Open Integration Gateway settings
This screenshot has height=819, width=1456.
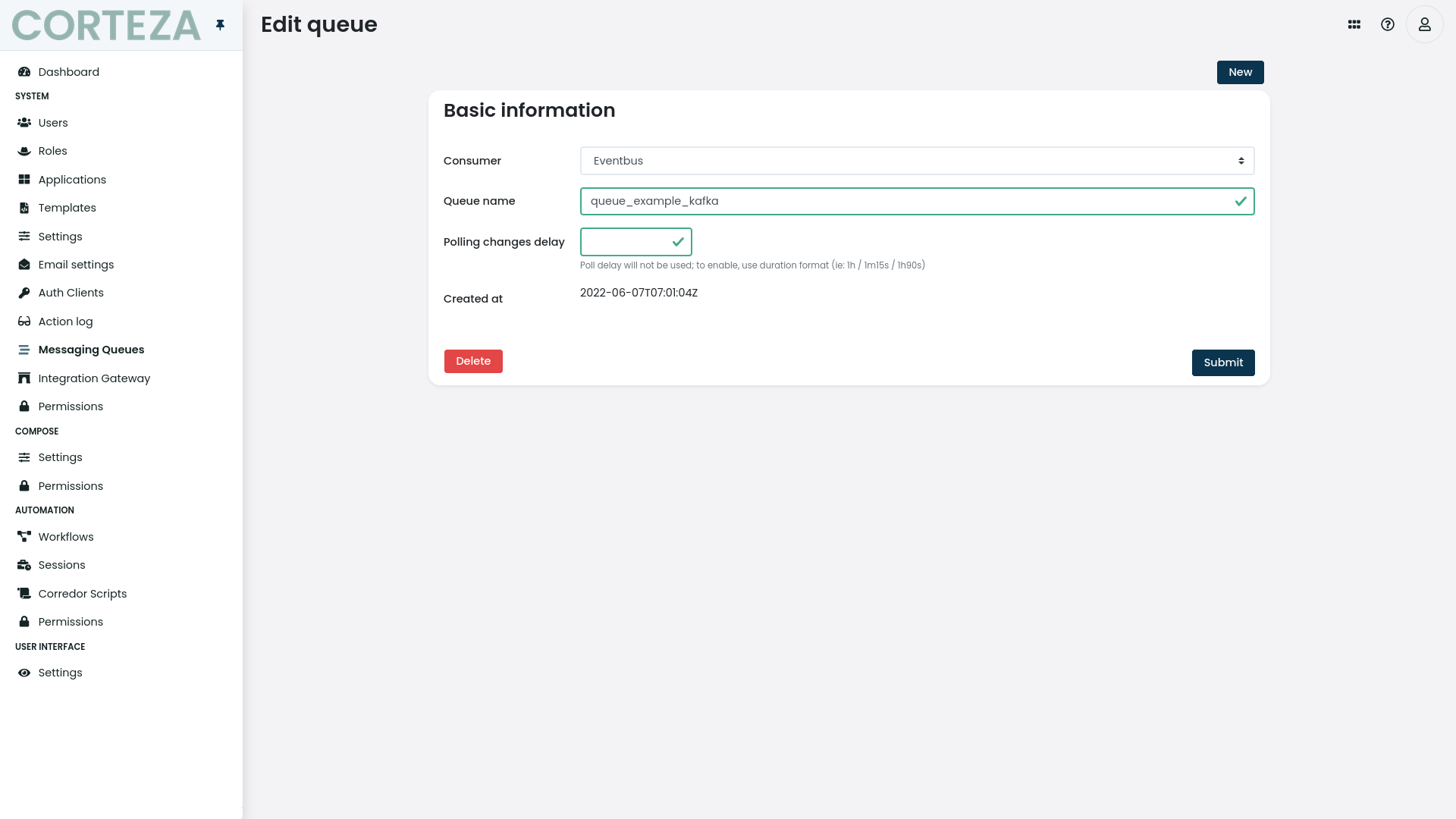pos(94,378)
